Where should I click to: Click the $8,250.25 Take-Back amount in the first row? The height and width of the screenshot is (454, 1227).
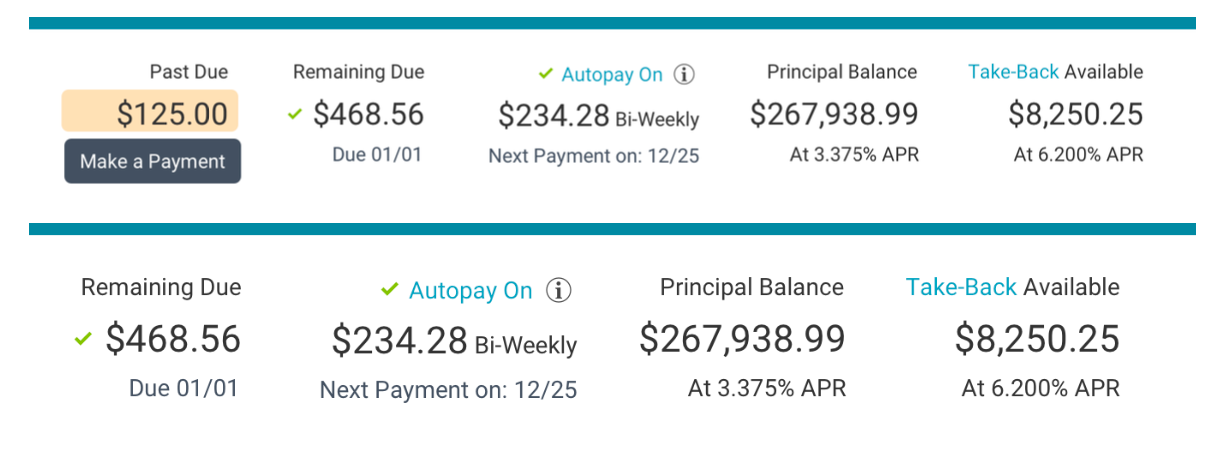(x=1075, y=114)
